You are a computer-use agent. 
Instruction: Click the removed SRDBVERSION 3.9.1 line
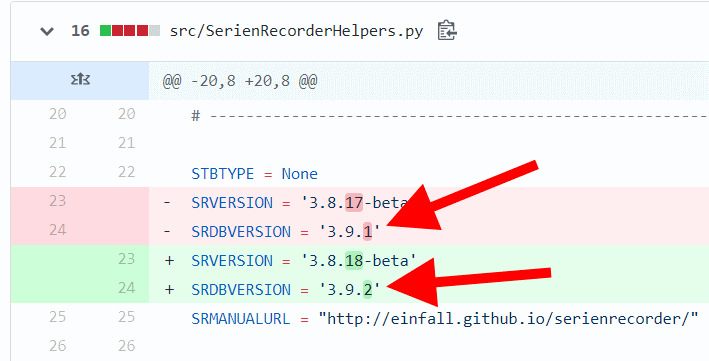[x=429, y=231]
